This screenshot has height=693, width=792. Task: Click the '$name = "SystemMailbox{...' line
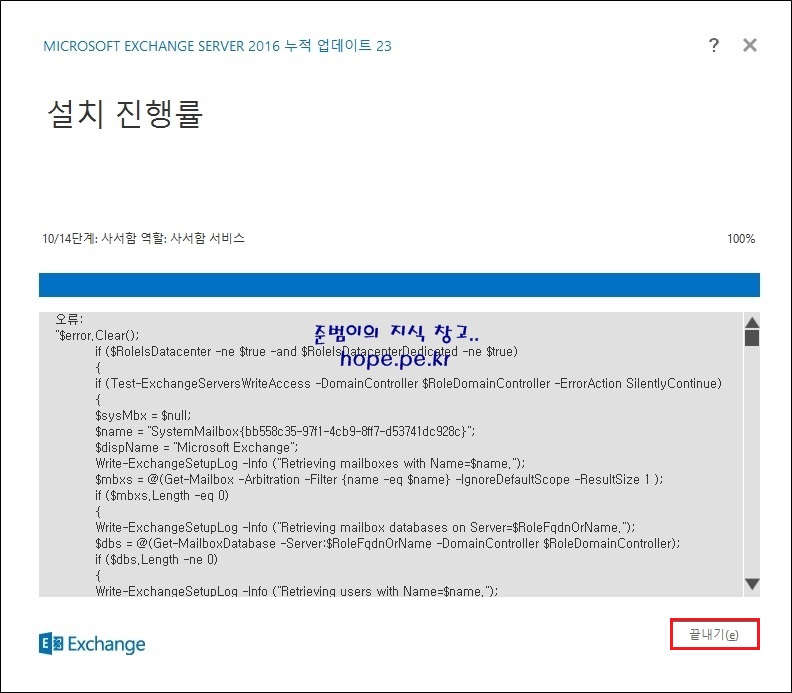(x=285, y=431)
